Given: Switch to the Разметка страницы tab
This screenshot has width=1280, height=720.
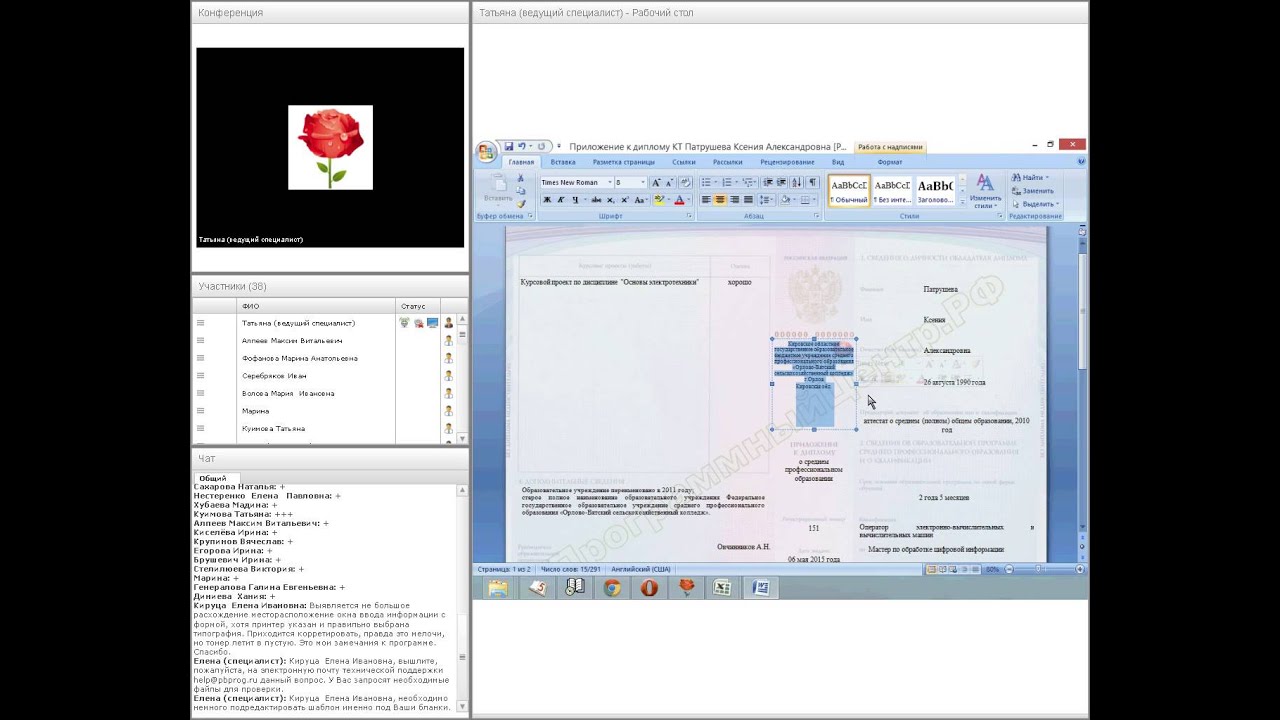Looking at the screenshot, I should point(623,162).
